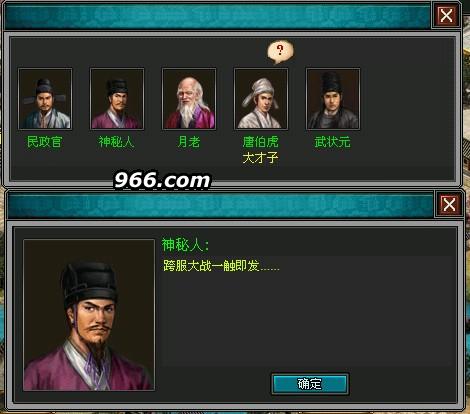Click the 神秘人 name under portrait
470x414 pixels.
[116, 142]
